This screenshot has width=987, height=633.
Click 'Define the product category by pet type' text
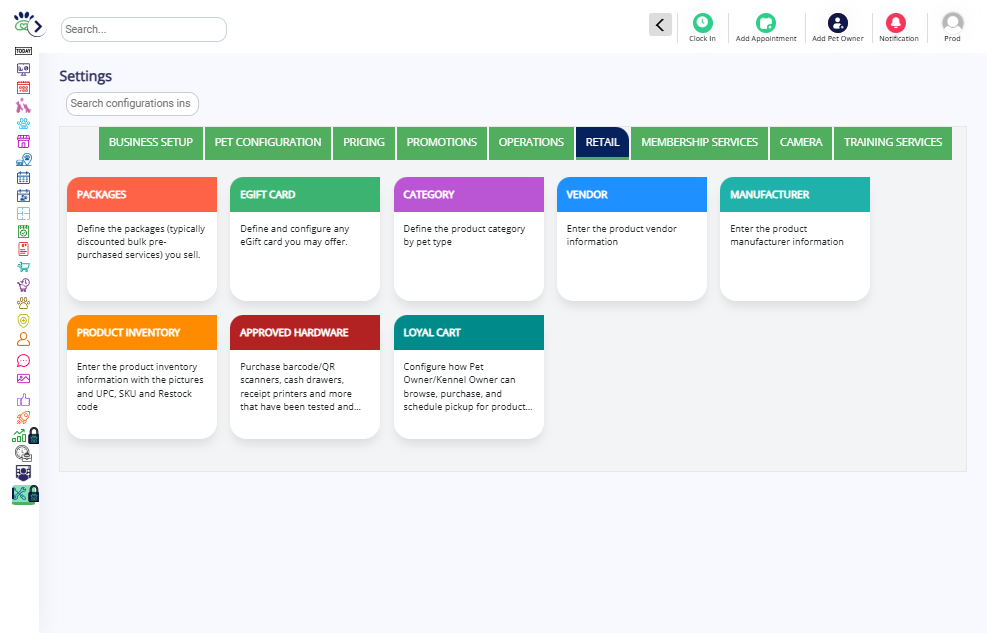pos(465,235)
